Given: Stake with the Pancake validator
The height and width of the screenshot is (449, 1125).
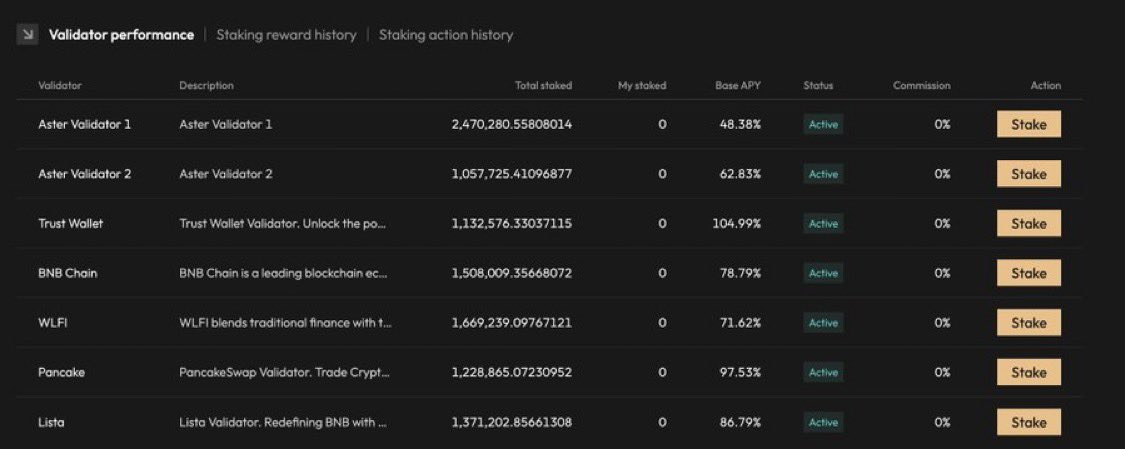Looking at the screenshot, I should point(1028,372).
